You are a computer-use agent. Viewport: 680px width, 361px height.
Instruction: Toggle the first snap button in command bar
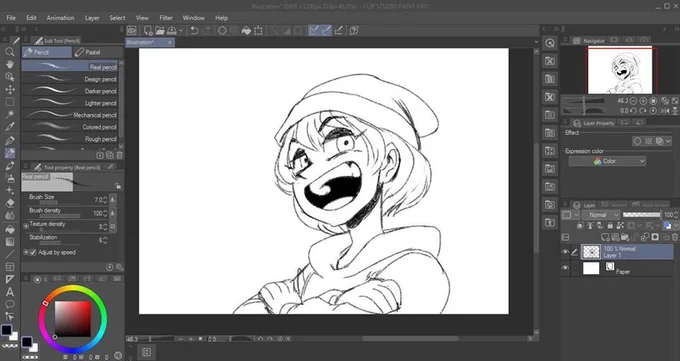[314, 30]
